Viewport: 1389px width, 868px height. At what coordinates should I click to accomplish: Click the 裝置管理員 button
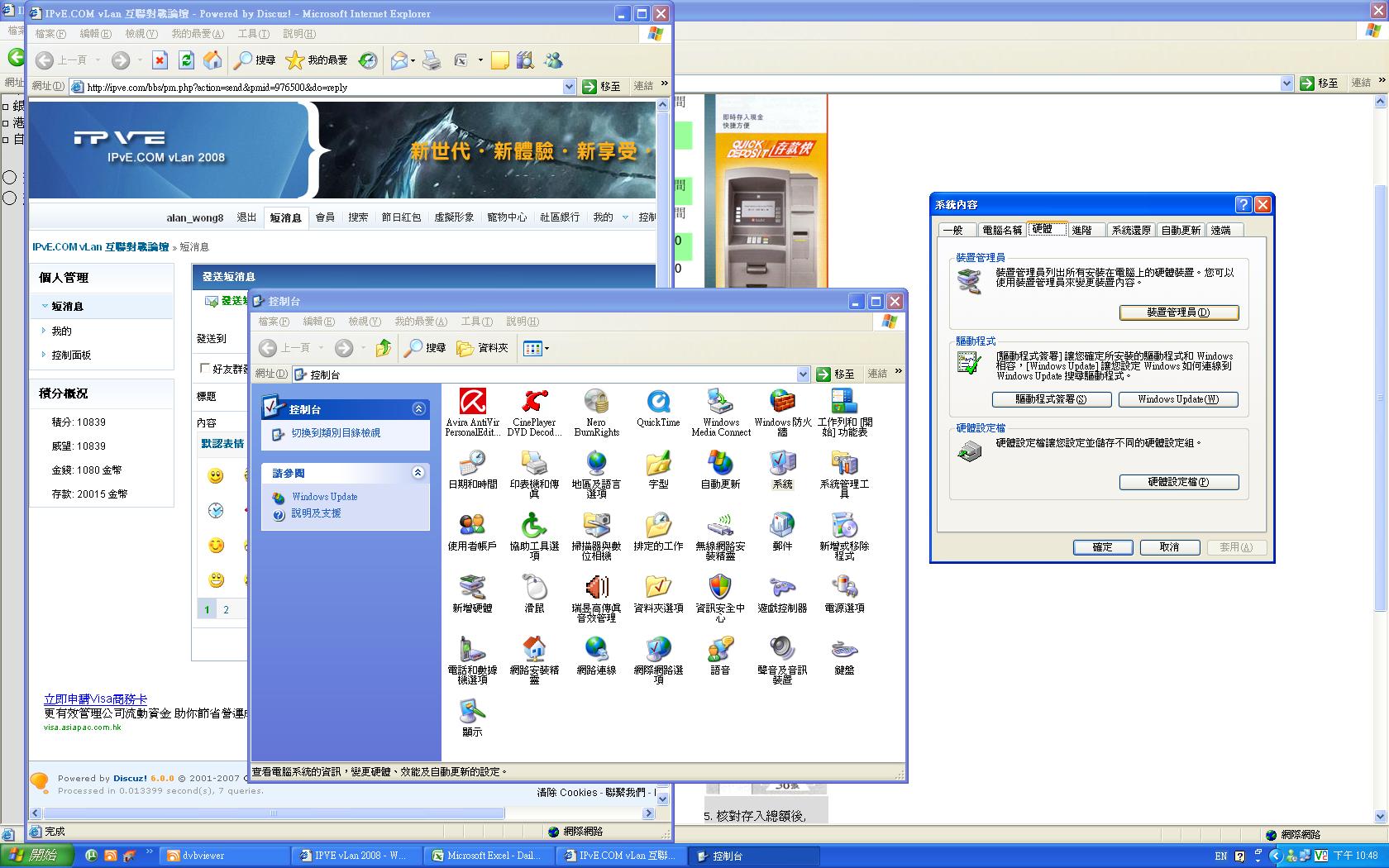(1178, 312)
